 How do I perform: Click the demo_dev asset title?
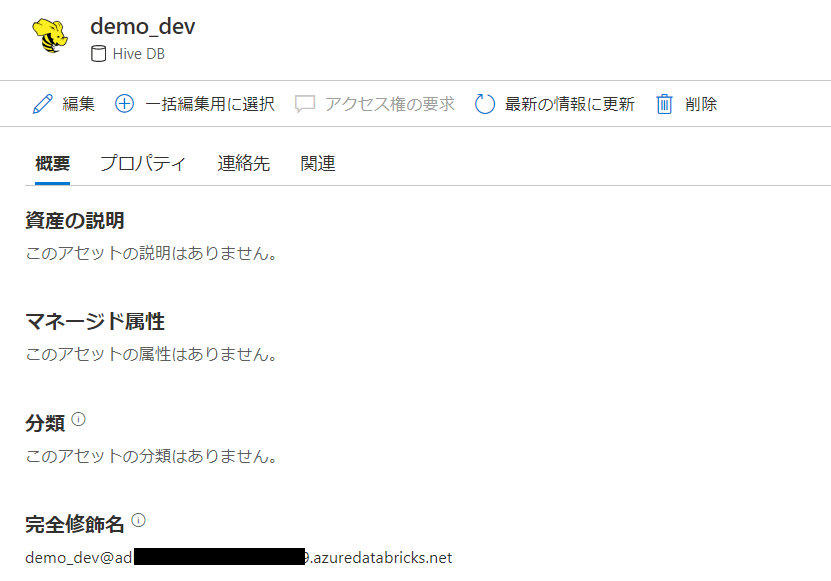141,26
